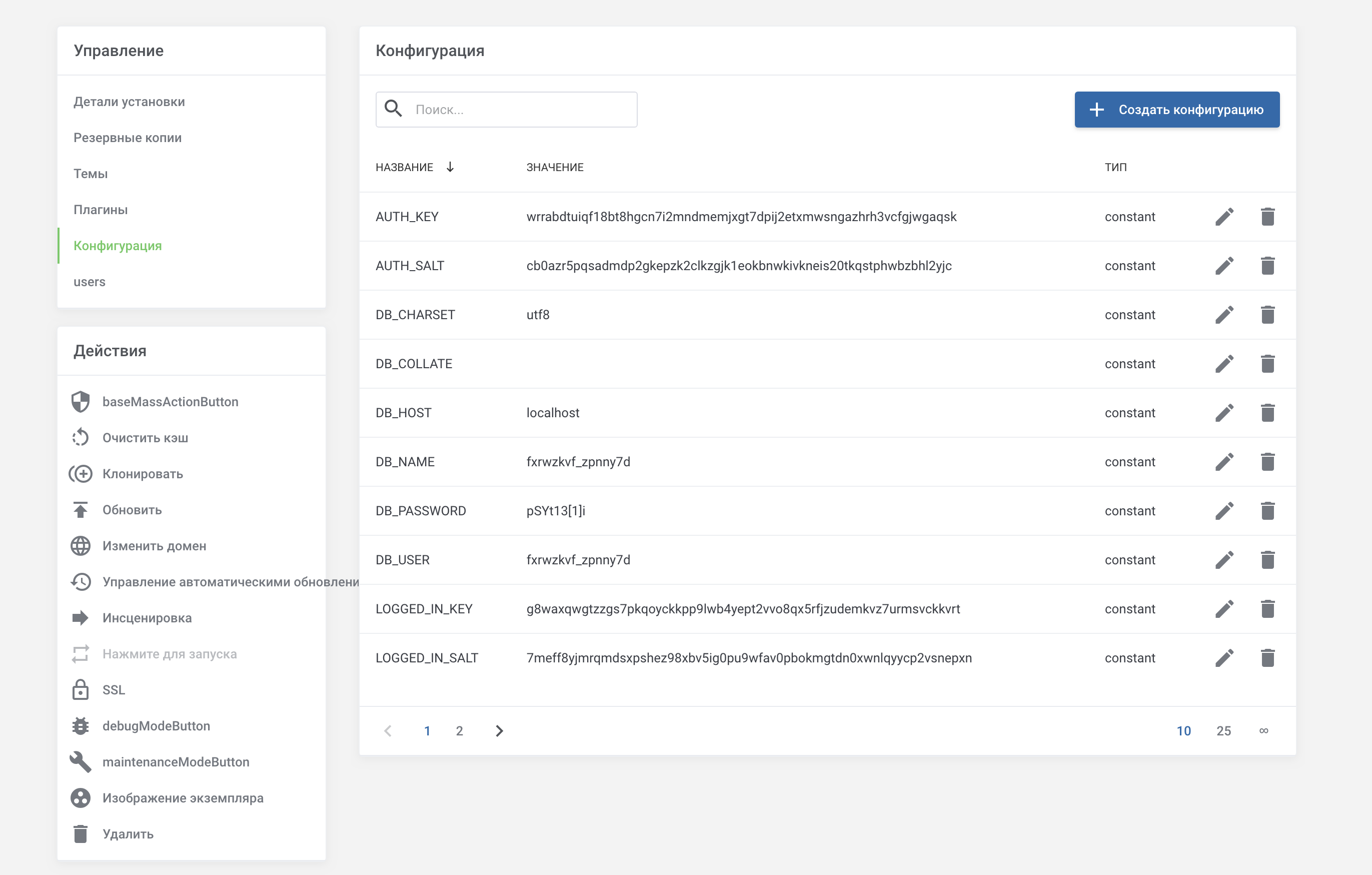Sort by ЗНАЧЕНИЕ column header

click(555, 167)
